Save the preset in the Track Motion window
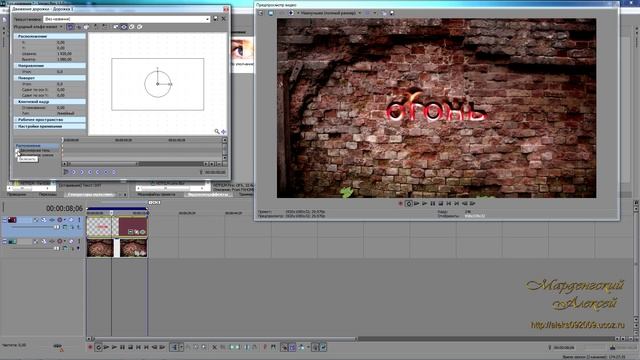This screenshot has width=640, height=360. click(216, 19)
